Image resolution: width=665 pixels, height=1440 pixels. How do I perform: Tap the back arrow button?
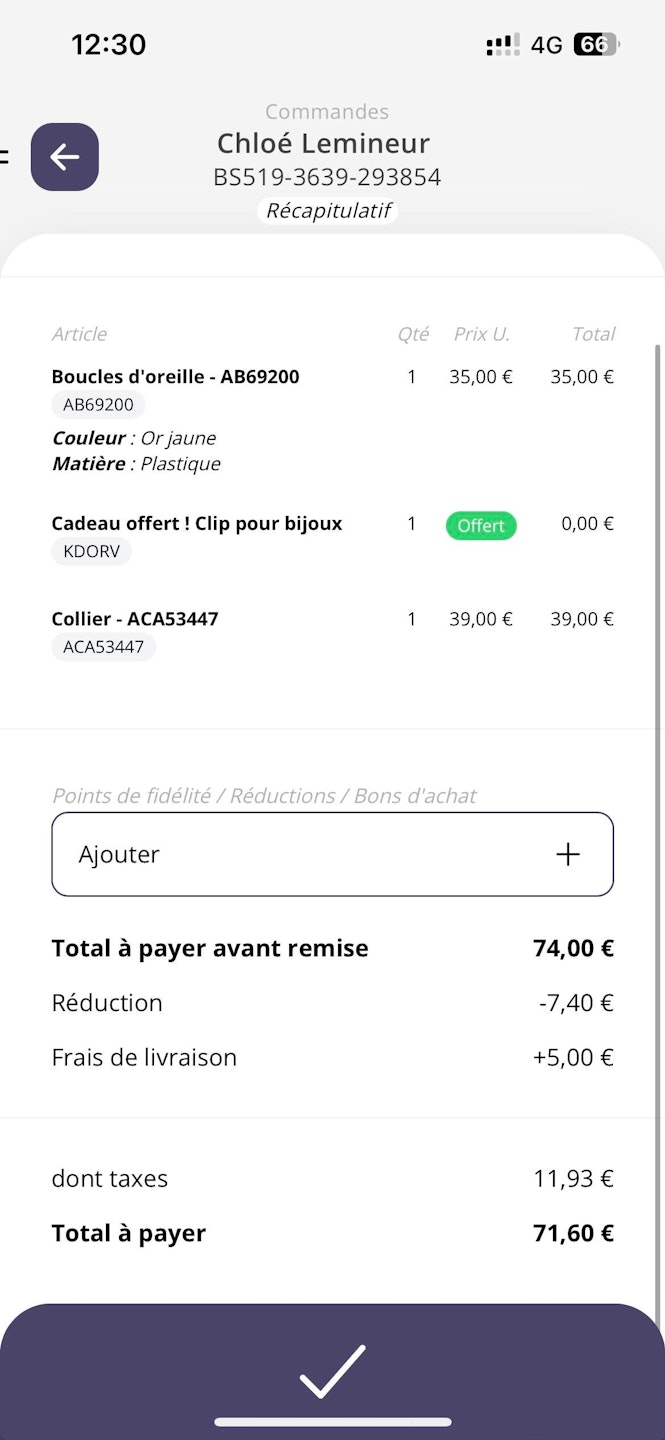coord(65,157)
